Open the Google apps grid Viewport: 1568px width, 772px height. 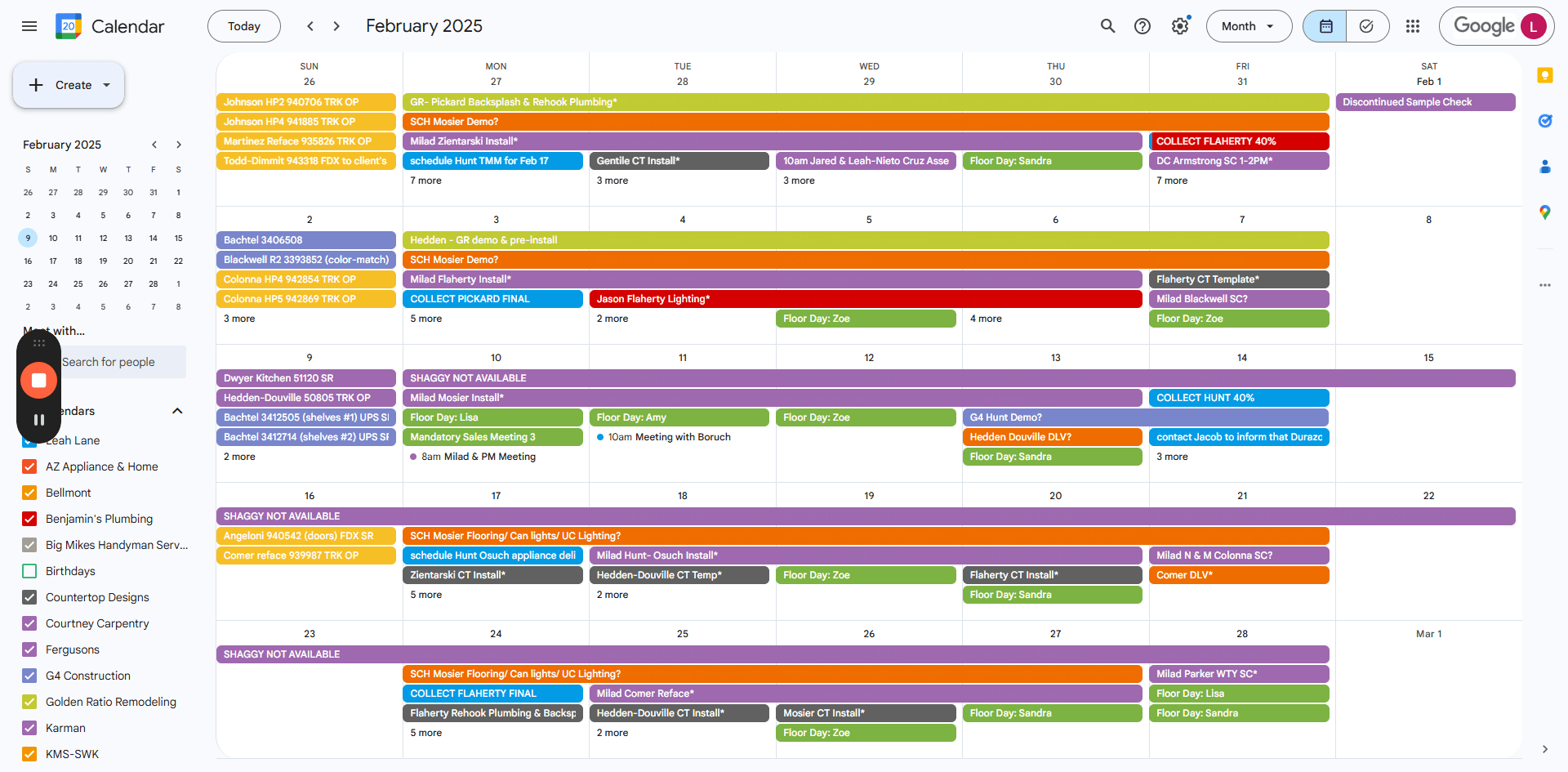[x=1413, y=26]
